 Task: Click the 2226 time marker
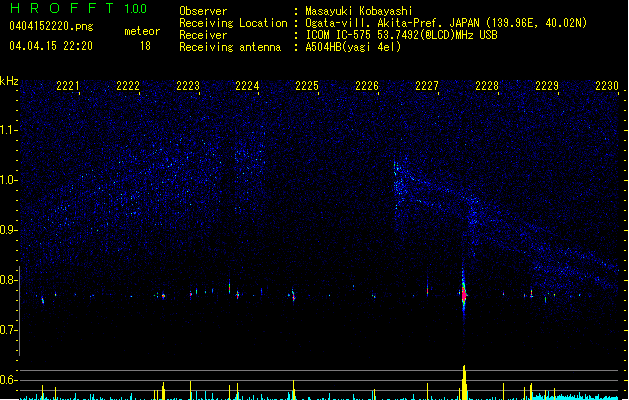pos(367,86)
